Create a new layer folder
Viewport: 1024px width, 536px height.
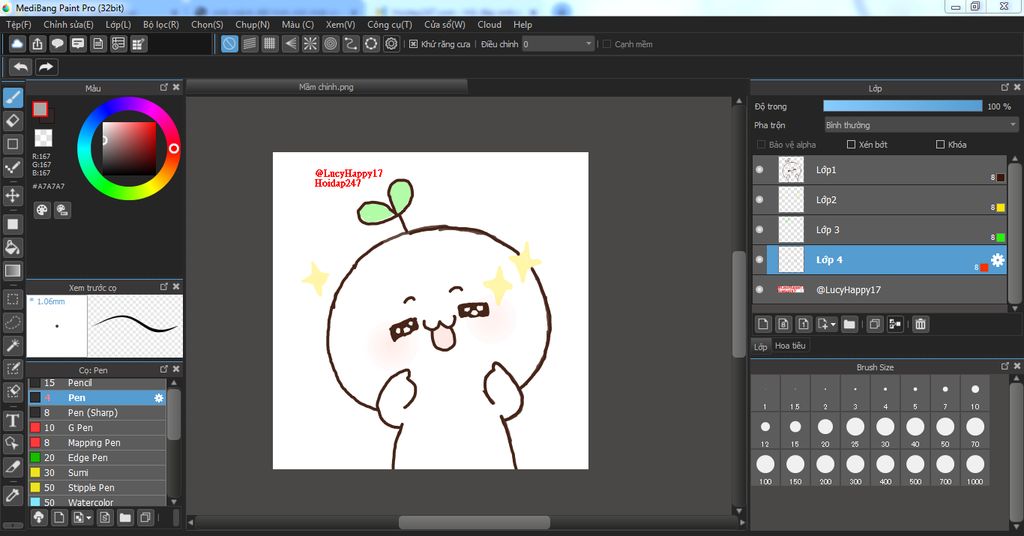(849, 324)
